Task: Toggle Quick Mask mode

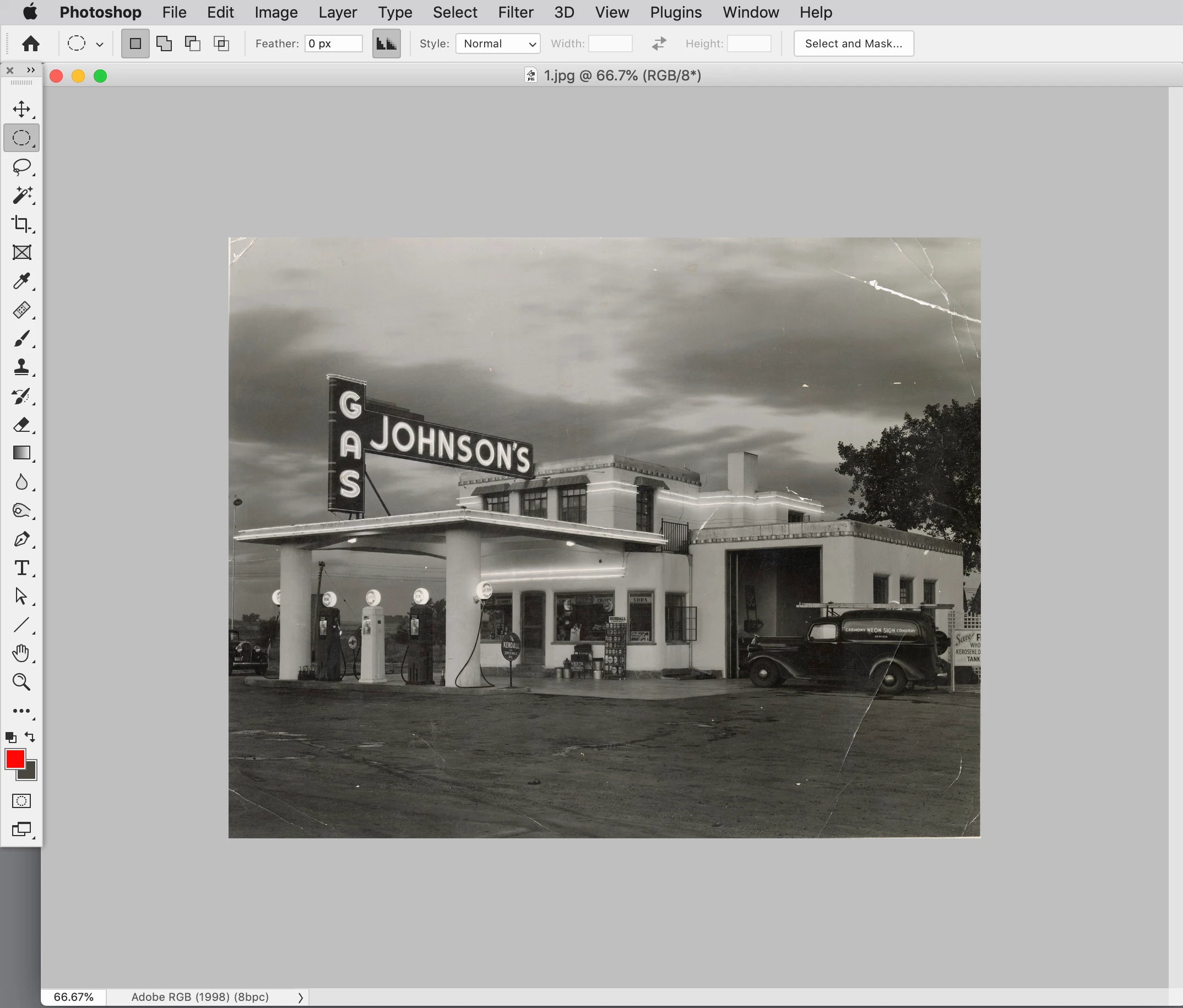Action: (21, 801)
